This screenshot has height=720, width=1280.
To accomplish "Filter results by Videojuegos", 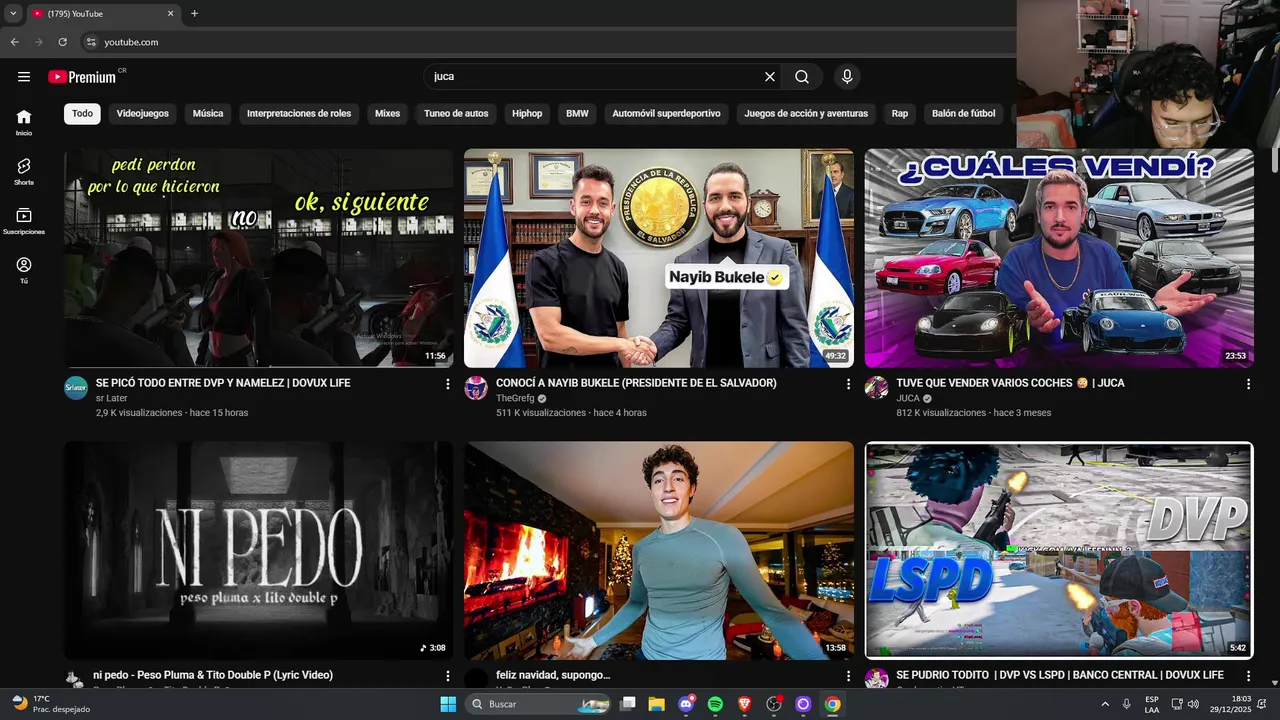I will point(142,114).
